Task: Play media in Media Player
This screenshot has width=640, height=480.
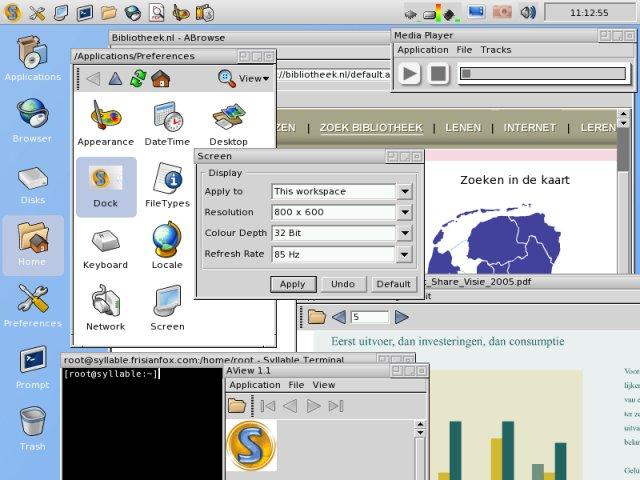Action: (x=409, y=74)
